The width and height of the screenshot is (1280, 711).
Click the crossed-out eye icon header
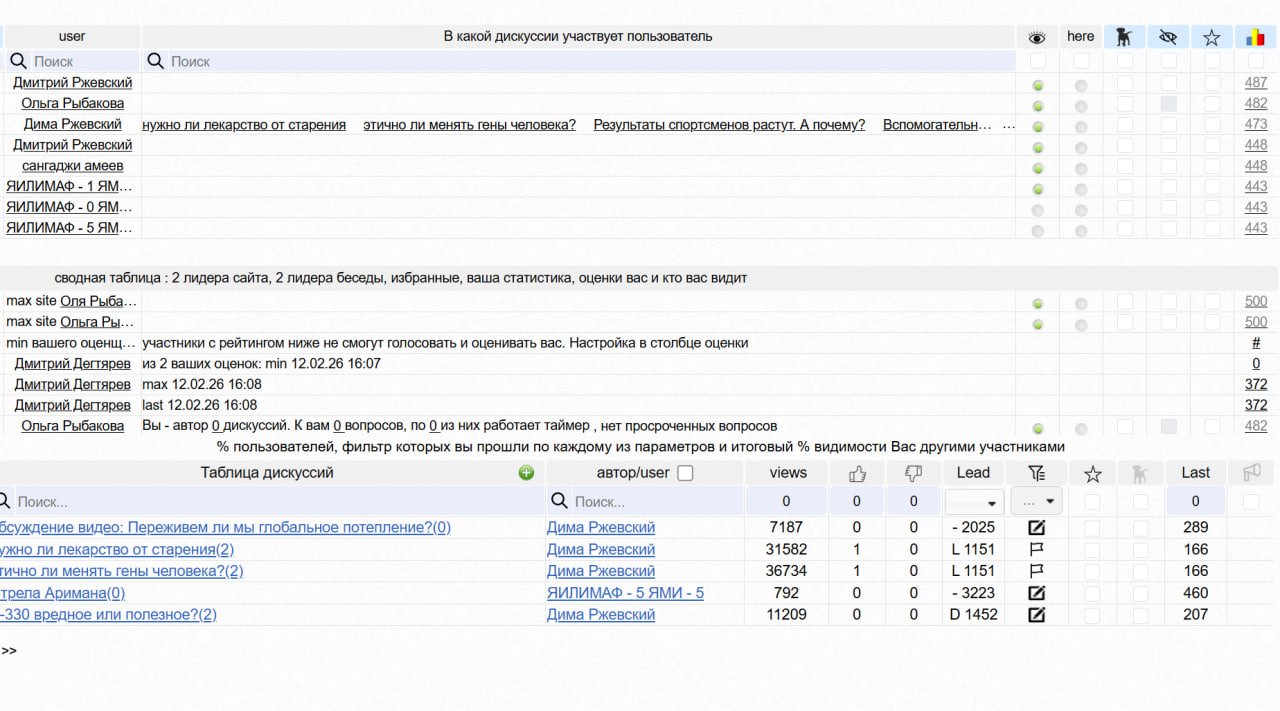[1167, 37]
